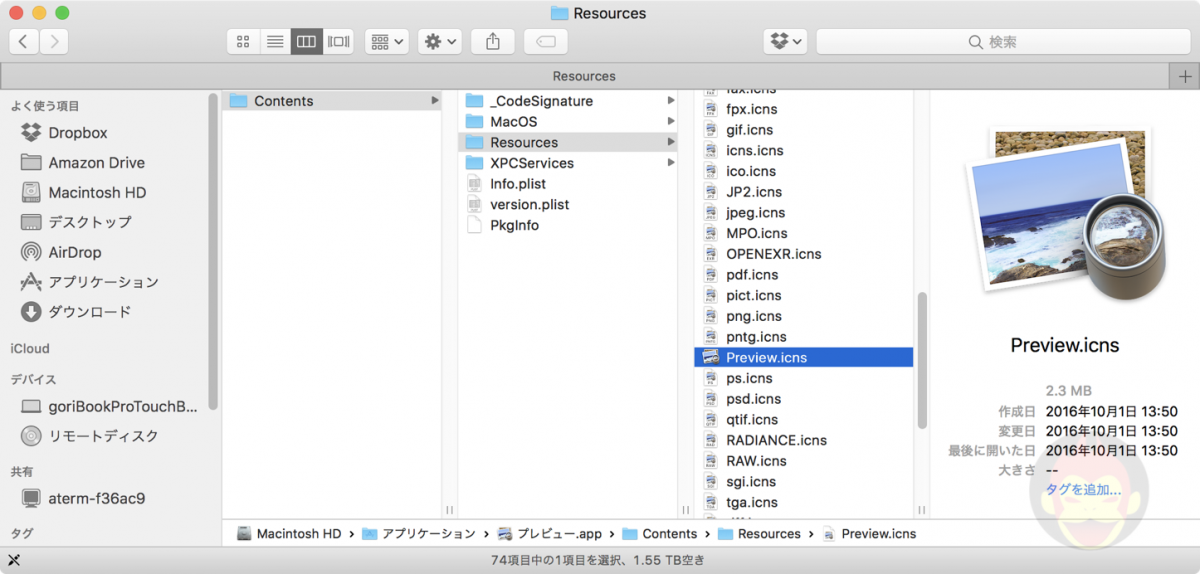The width and height of the screenshot is (1200, 574).
Task: Select the Contents folder in first column
Action: pyautogui.click(x=334, y=101)
